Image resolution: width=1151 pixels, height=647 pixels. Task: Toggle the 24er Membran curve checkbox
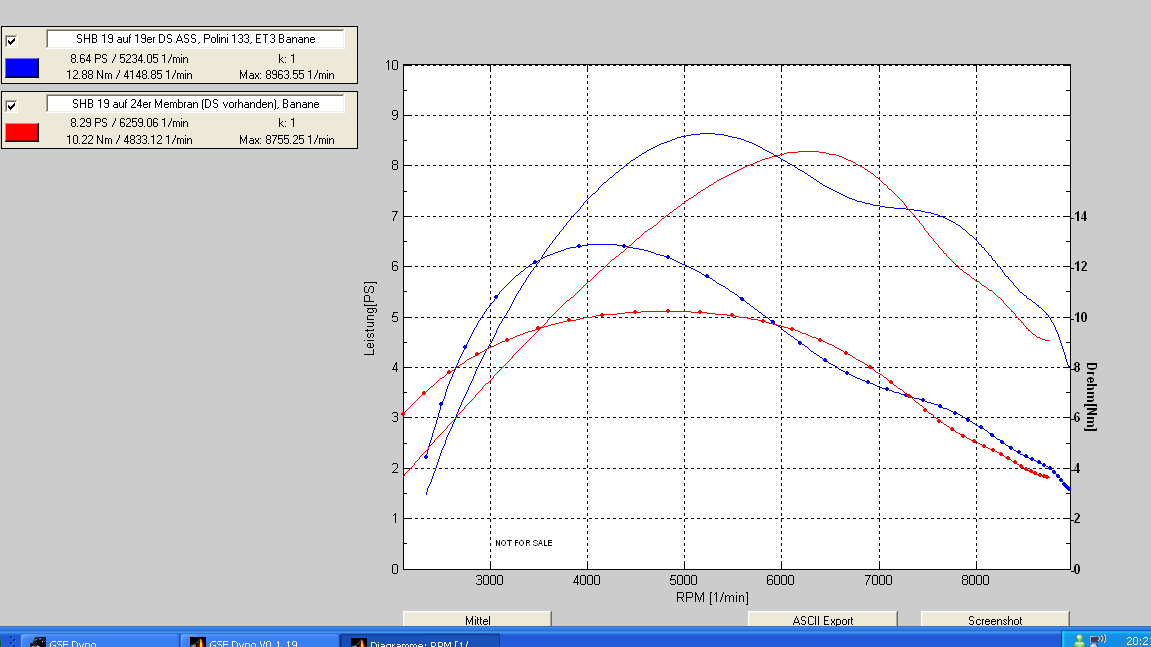pyautogui.click(x=11, y=105)
